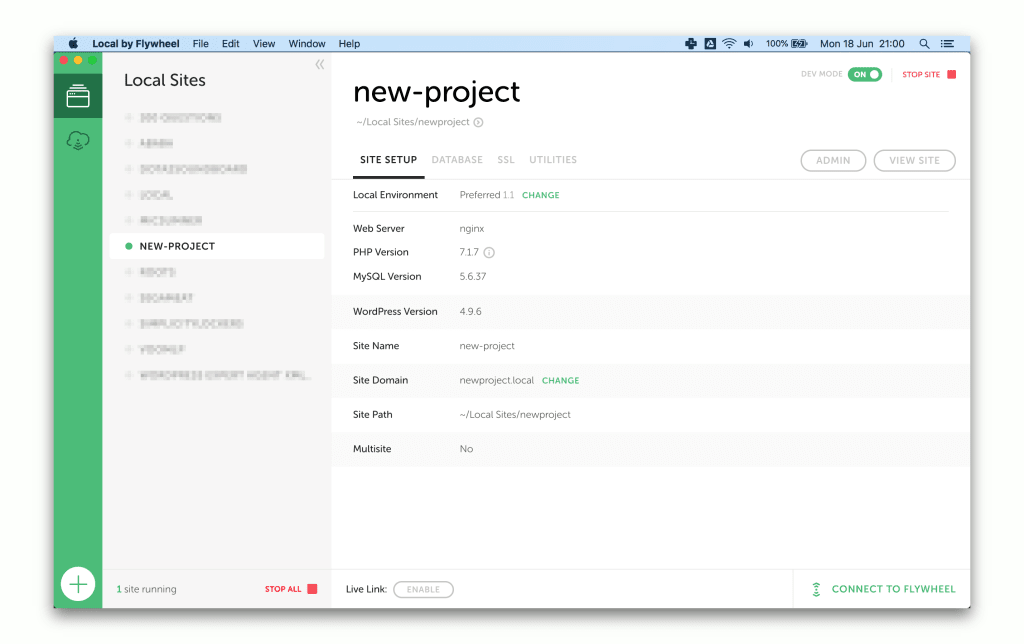The image size is (1024, 644).
Task: Change the Local Environment setting
Action: click(x=541, y=195)
